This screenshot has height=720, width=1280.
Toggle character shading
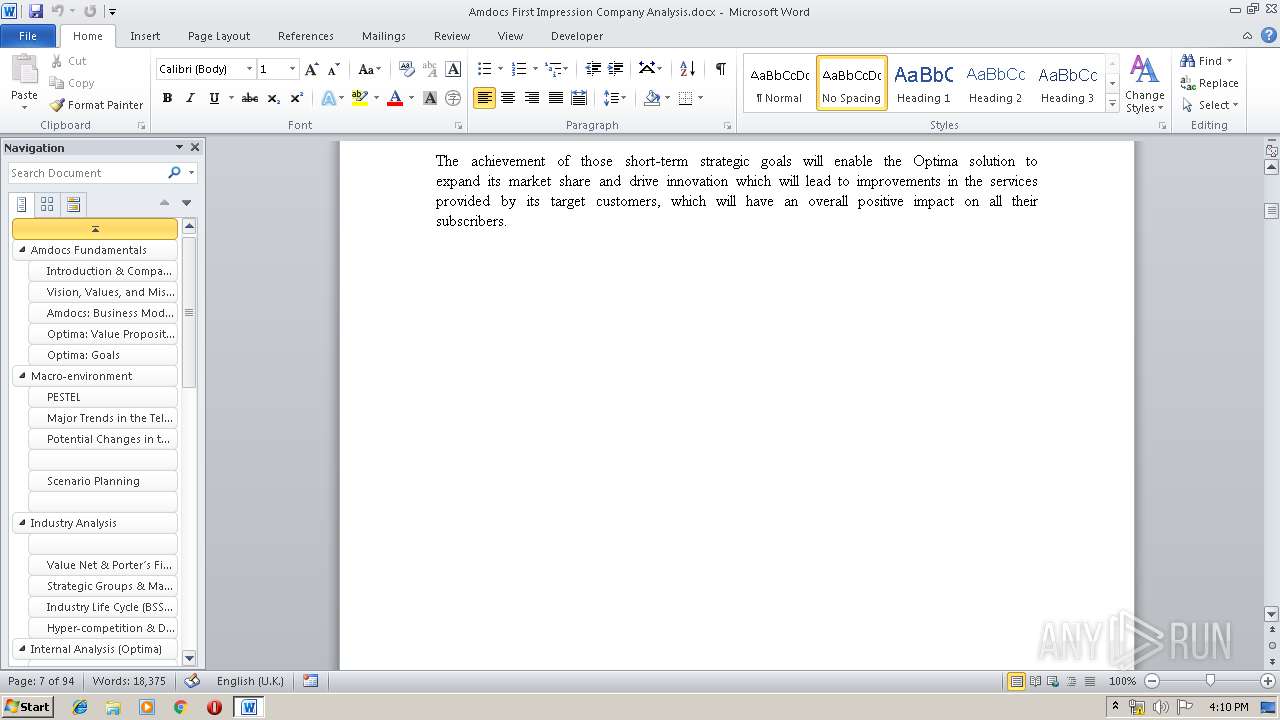coord(430,98)
